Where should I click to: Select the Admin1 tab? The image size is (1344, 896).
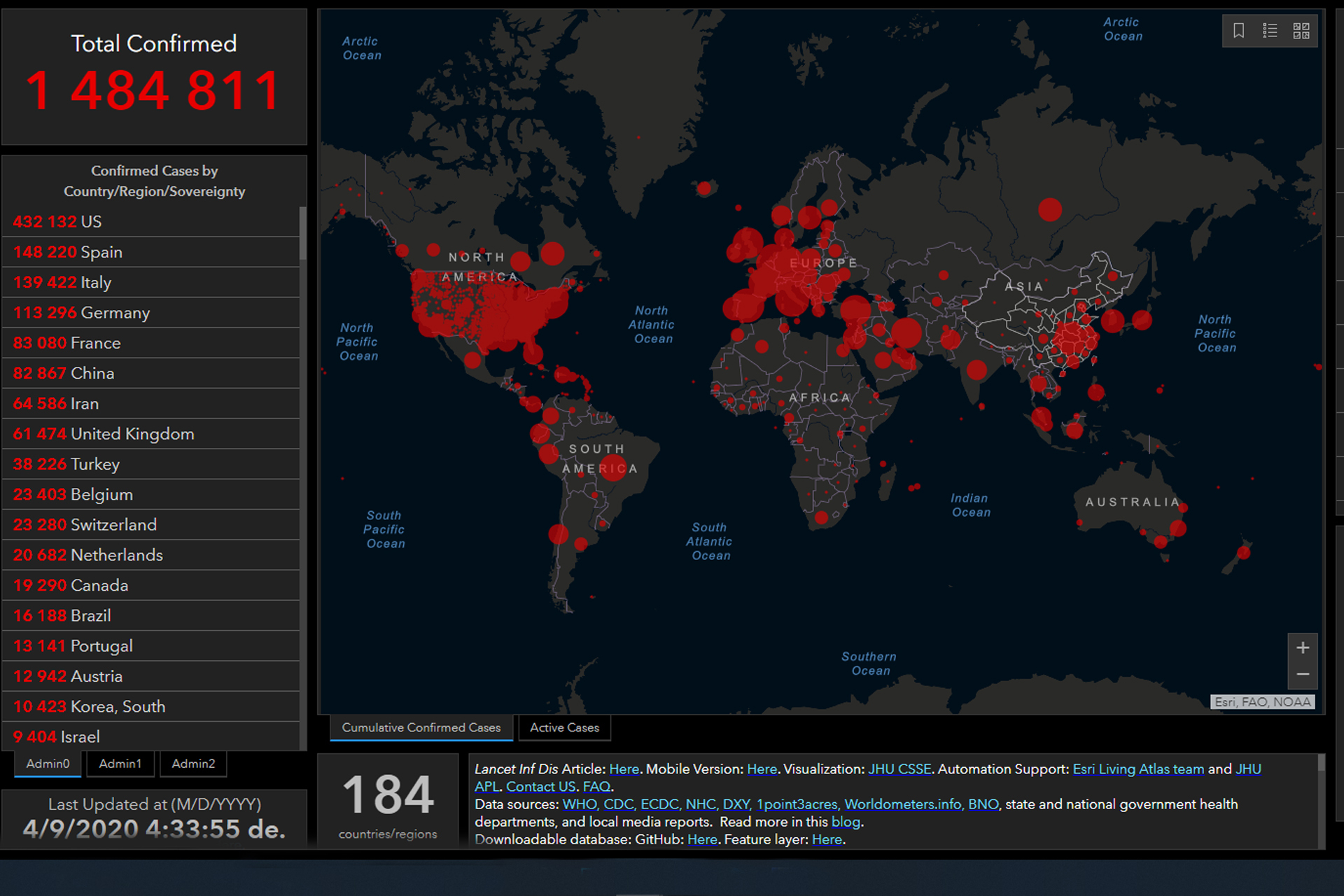pyautogui.click(x=120, y=764)
